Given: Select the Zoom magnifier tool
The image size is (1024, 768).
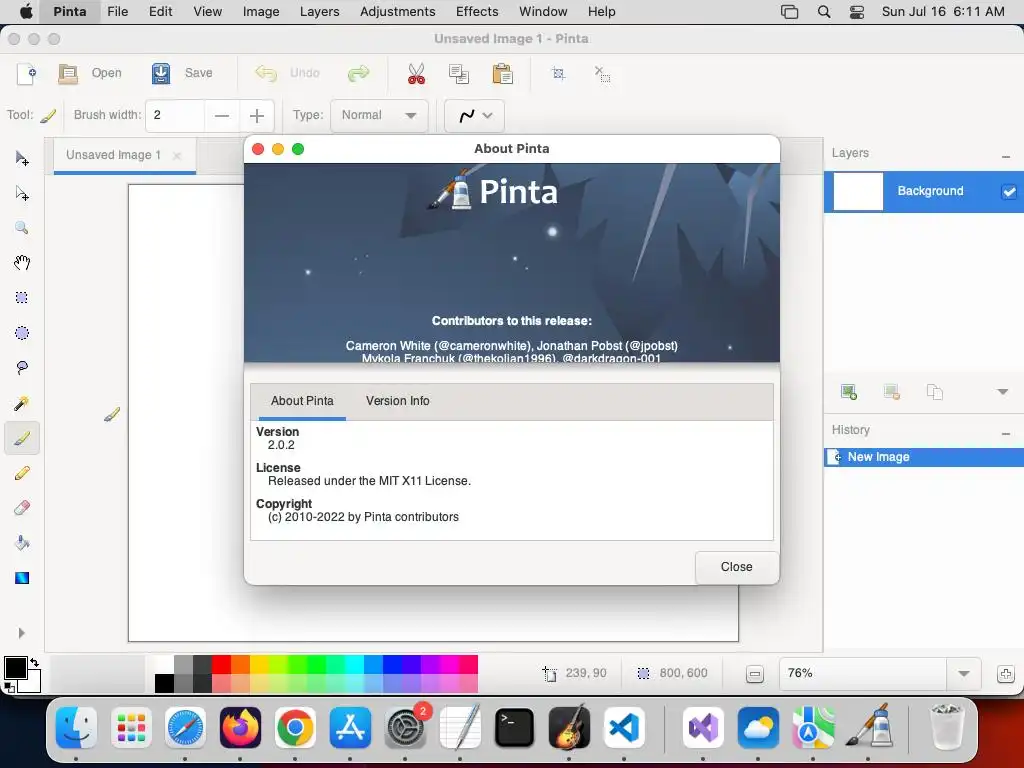Looking at the screenshot, I should 22,228.
